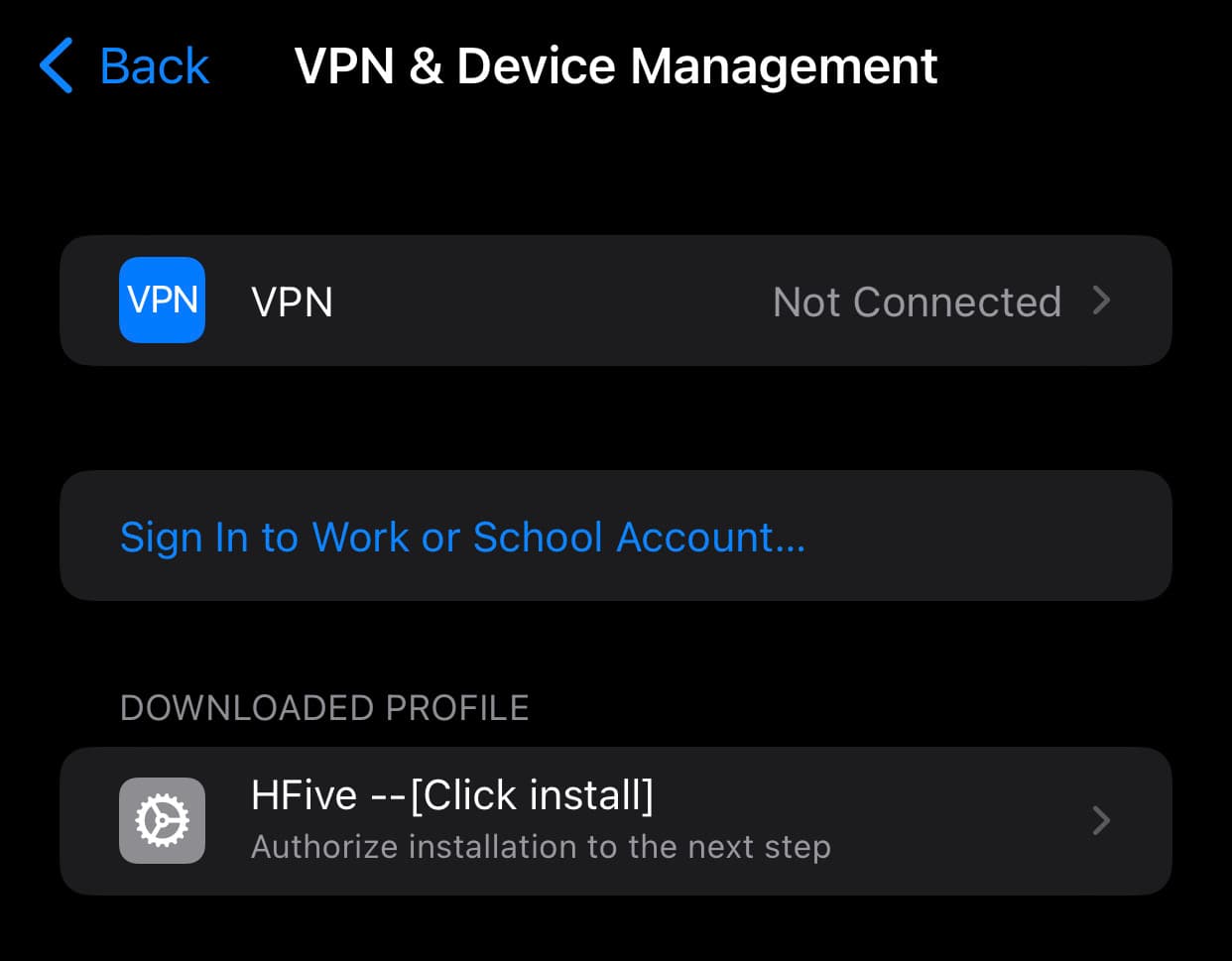This screenshot has height=961, width=1232.
Task: Tap the blue back chevron arrow
Action: pyautogui.click(x=58, y=65)
